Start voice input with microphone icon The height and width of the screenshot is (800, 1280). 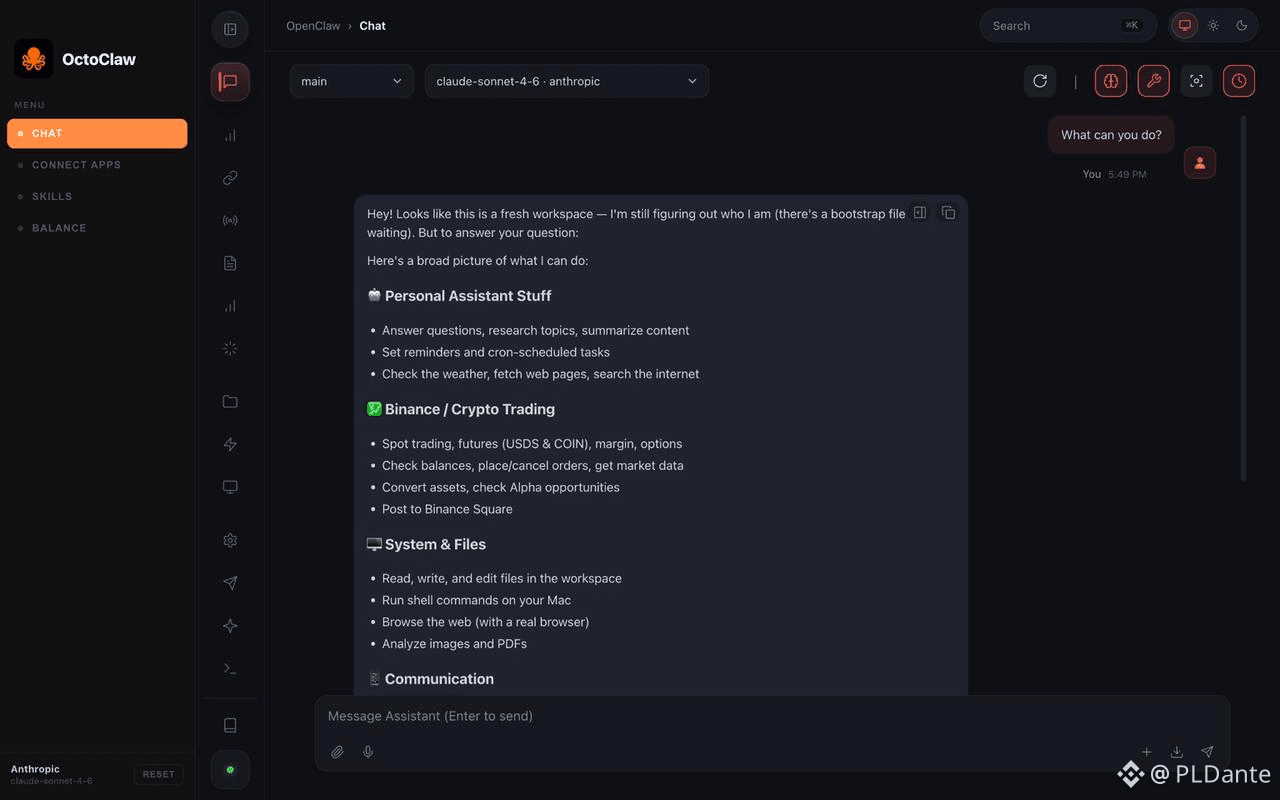368,752
